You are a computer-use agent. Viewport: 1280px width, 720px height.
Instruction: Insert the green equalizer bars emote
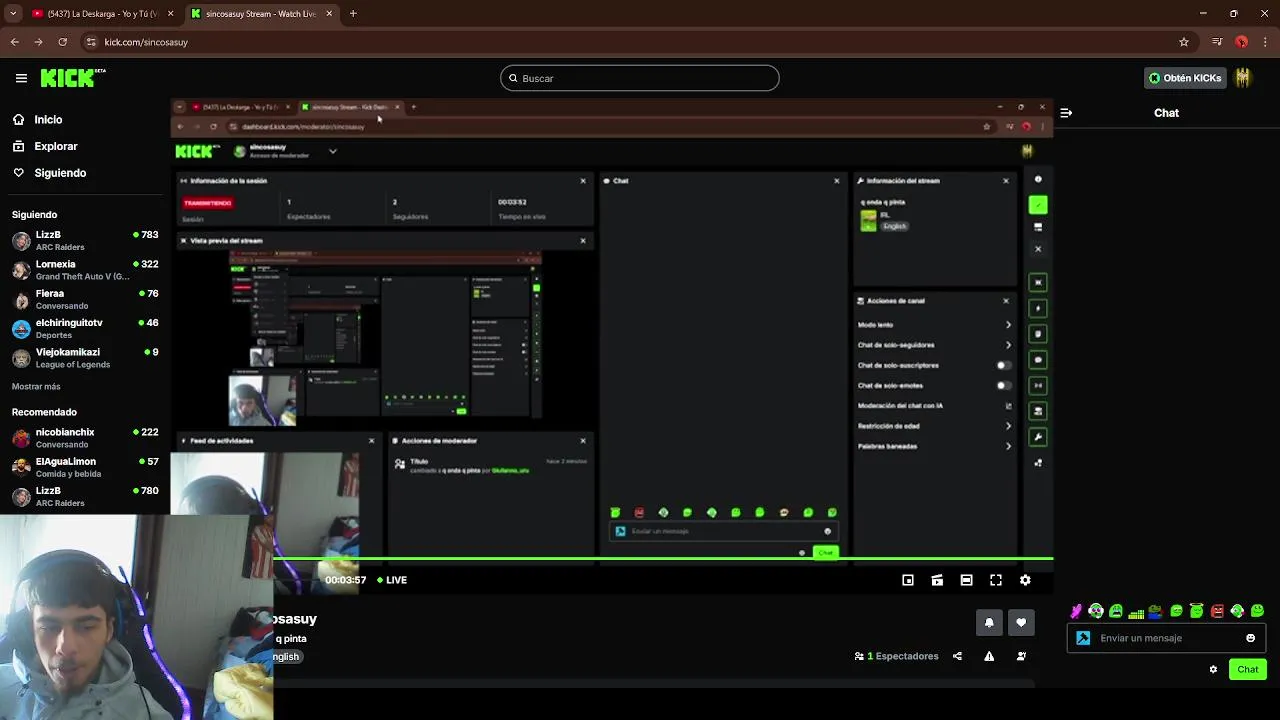(x=1136, y=612)
